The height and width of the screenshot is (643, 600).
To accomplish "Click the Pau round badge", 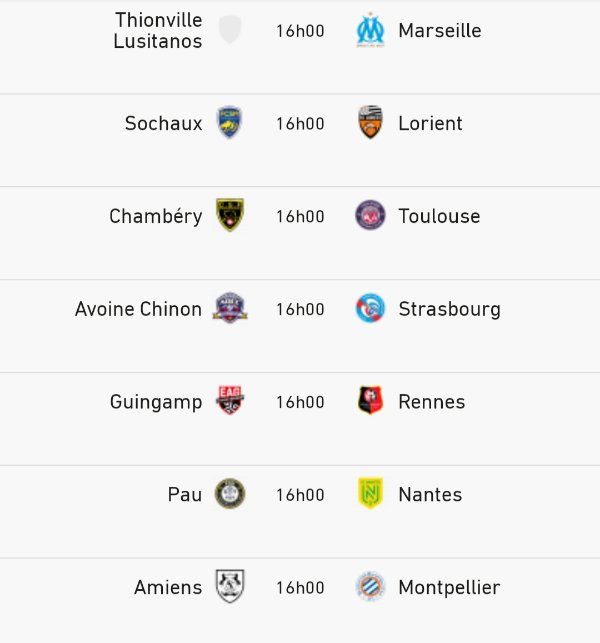I will click(x=230, y=494).
